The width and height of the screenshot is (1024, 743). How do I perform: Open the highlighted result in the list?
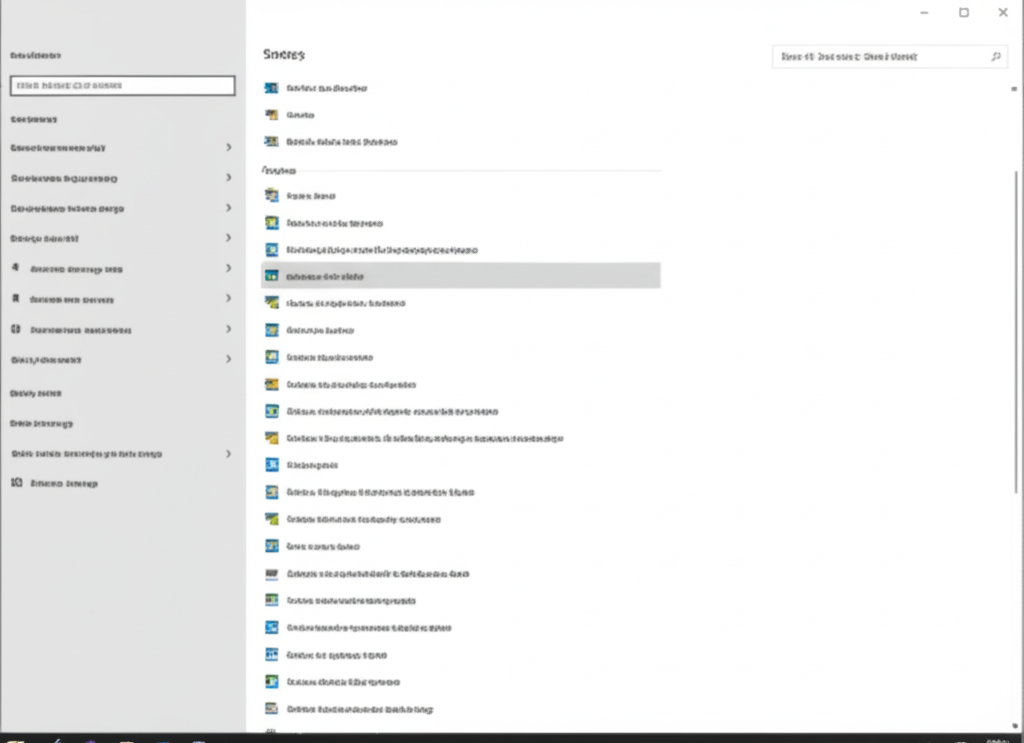point(461,276)
